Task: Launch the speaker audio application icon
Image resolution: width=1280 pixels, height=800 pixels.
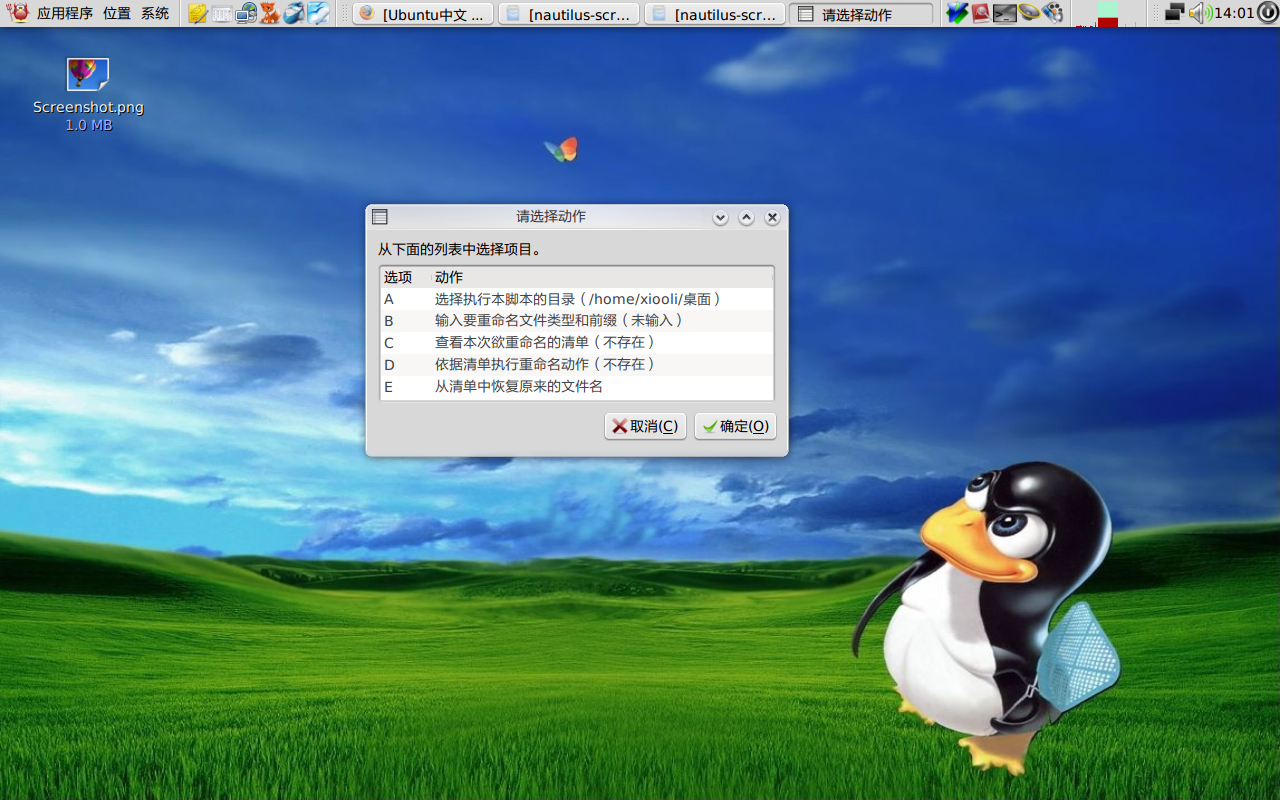Action: [1029, 13]
